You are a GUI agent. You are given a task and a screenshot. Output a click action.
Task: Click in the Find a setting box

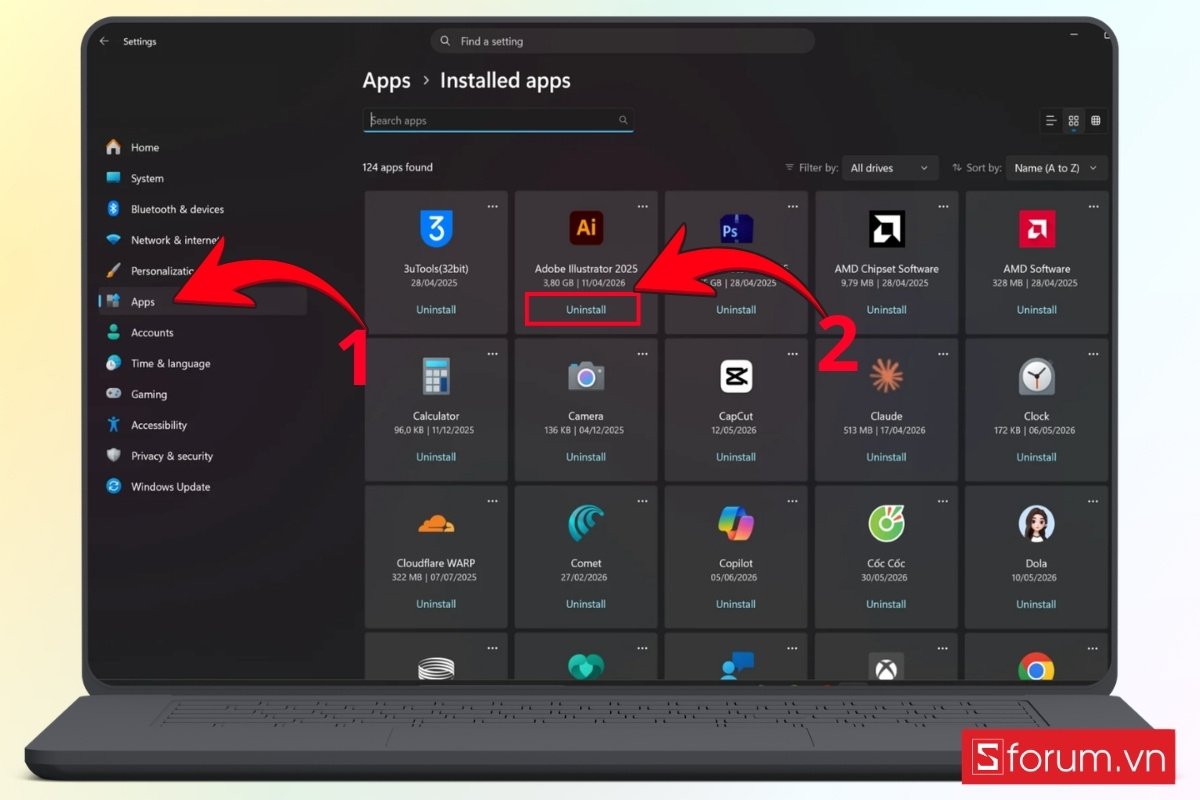pos(622,41)
